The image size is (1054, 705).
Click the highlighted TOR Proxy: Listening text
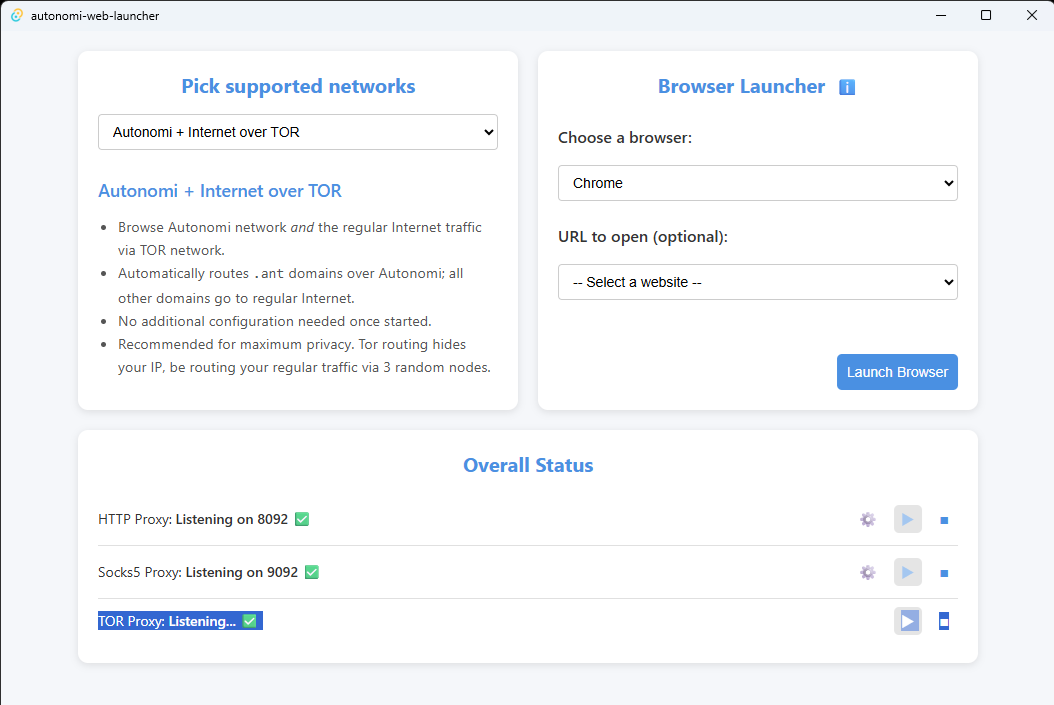[x=167, y=621]
